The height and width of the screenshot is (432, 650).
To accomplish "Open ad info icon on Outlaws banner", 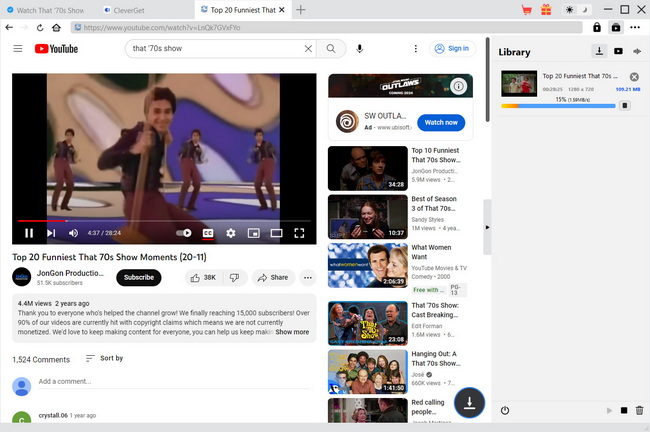I will [458, 86].
